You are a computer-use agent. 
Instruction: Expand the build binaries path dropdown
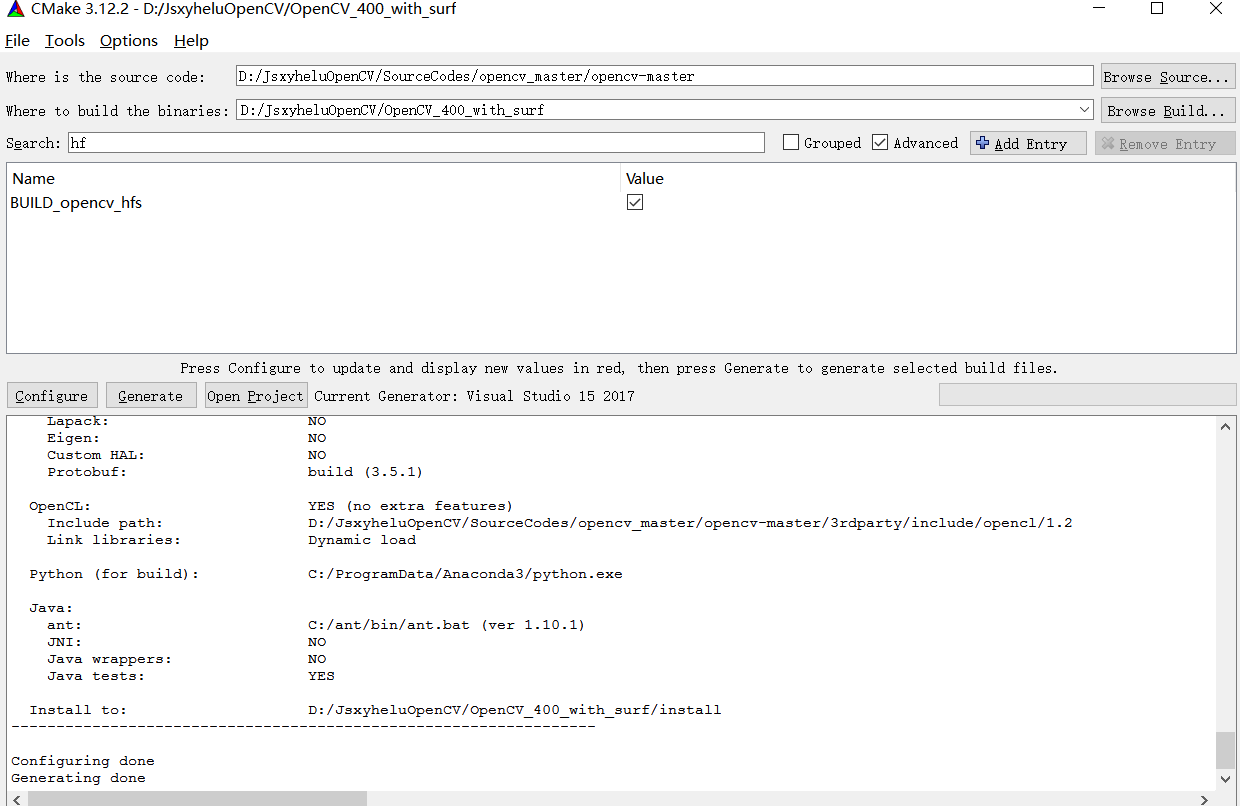(x=1085, y=110)
